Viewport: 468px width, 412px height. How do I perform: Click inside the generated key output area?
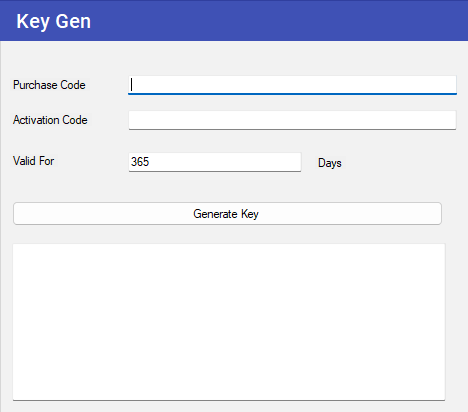[x=229, y=322]
